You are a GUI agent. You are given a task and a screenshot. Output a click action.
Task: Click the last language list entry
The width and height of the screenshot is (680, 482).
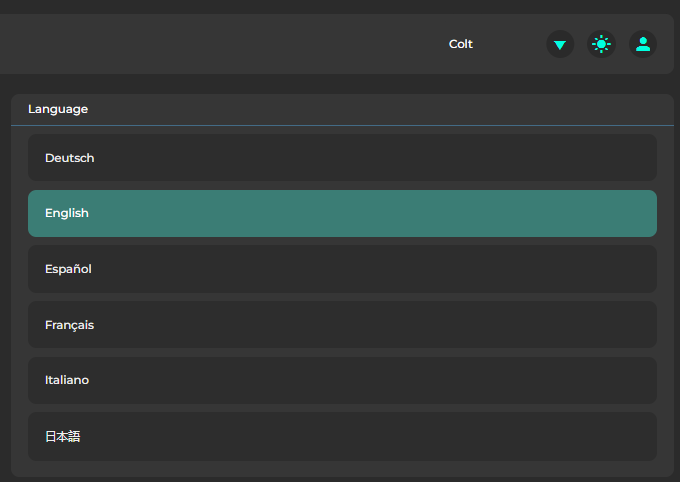point(342,436)
